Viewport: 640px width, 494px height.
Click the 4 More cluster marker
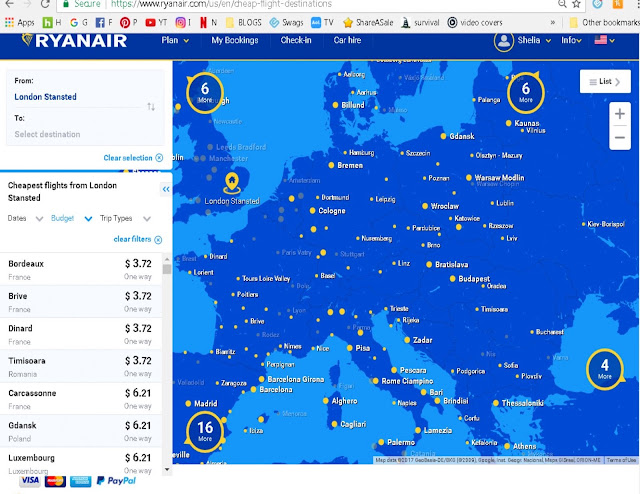click(605, 369)
